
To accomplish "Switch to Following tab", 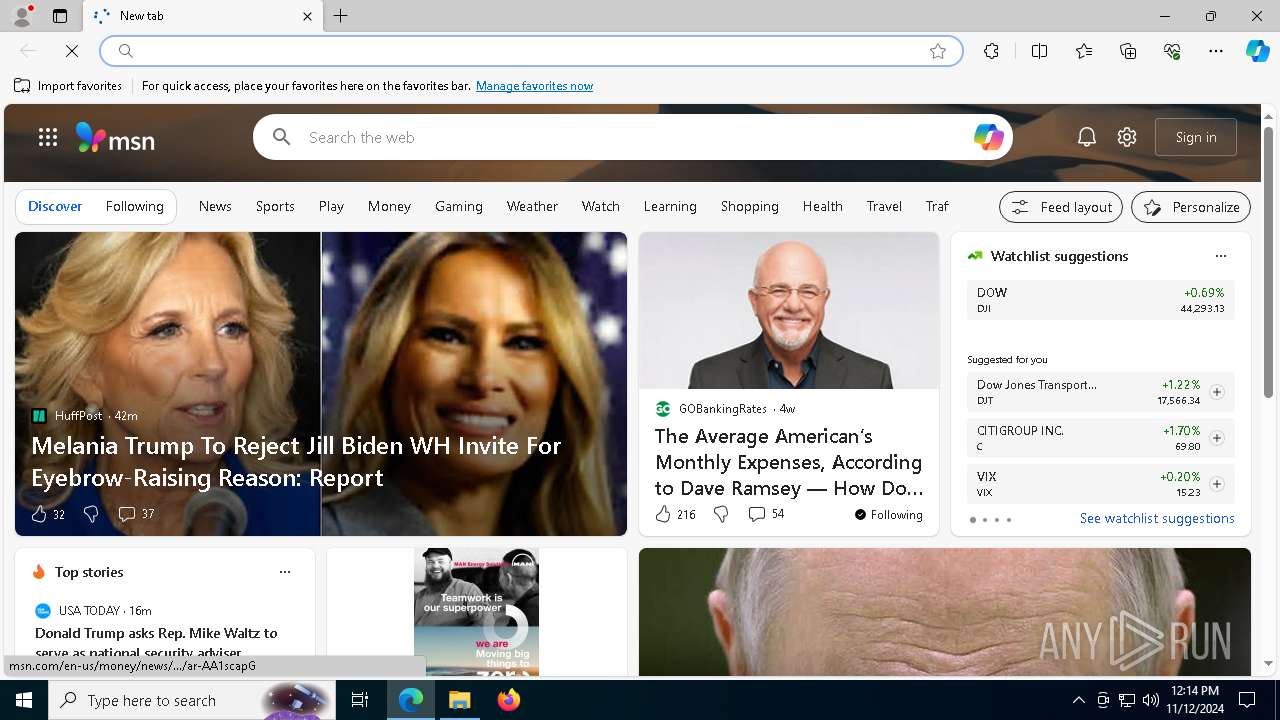I will point(135,207).
